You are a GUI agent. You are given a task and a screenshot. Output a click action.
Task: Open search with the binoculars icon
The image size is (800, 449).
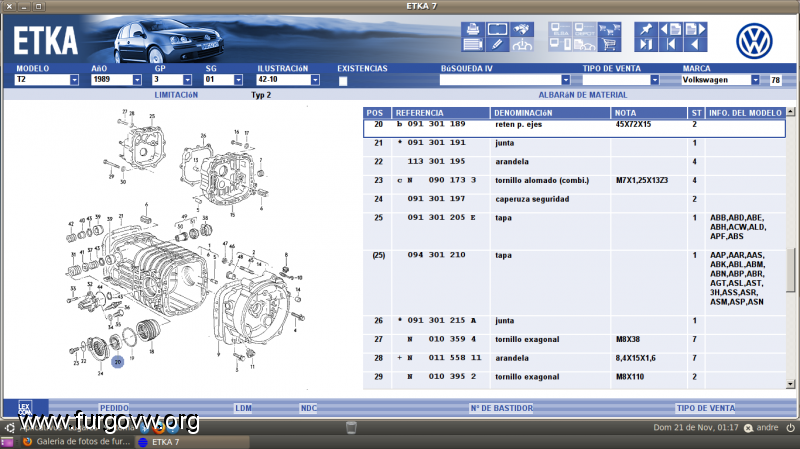pyautogui.click(x=522, y=29)
